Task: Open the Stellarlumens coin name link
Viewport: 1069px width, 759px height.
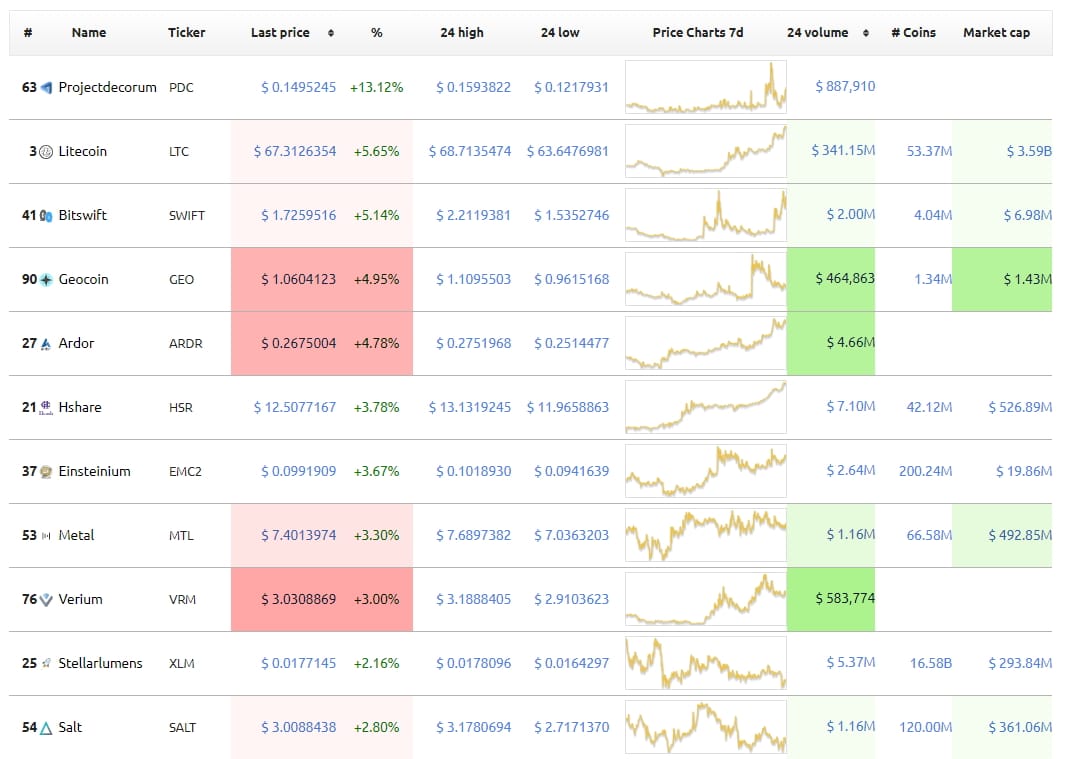Action: pyautogui.click(x=100, y=663)
